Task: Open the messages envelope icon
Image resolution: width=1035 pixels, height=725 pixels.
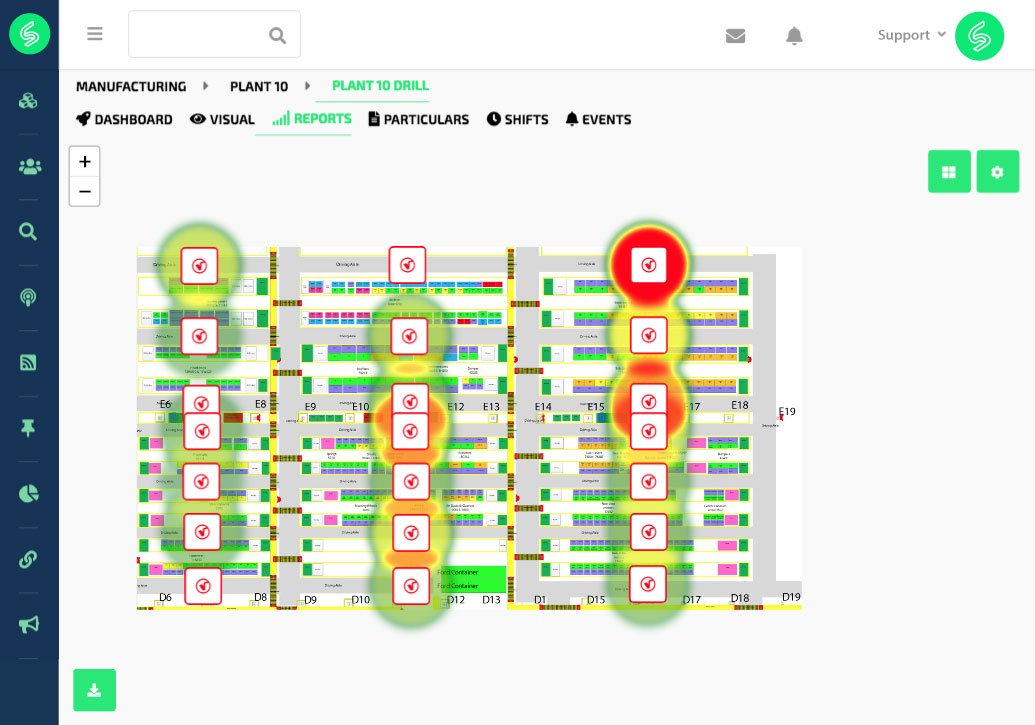Action: tap(735, 36)
